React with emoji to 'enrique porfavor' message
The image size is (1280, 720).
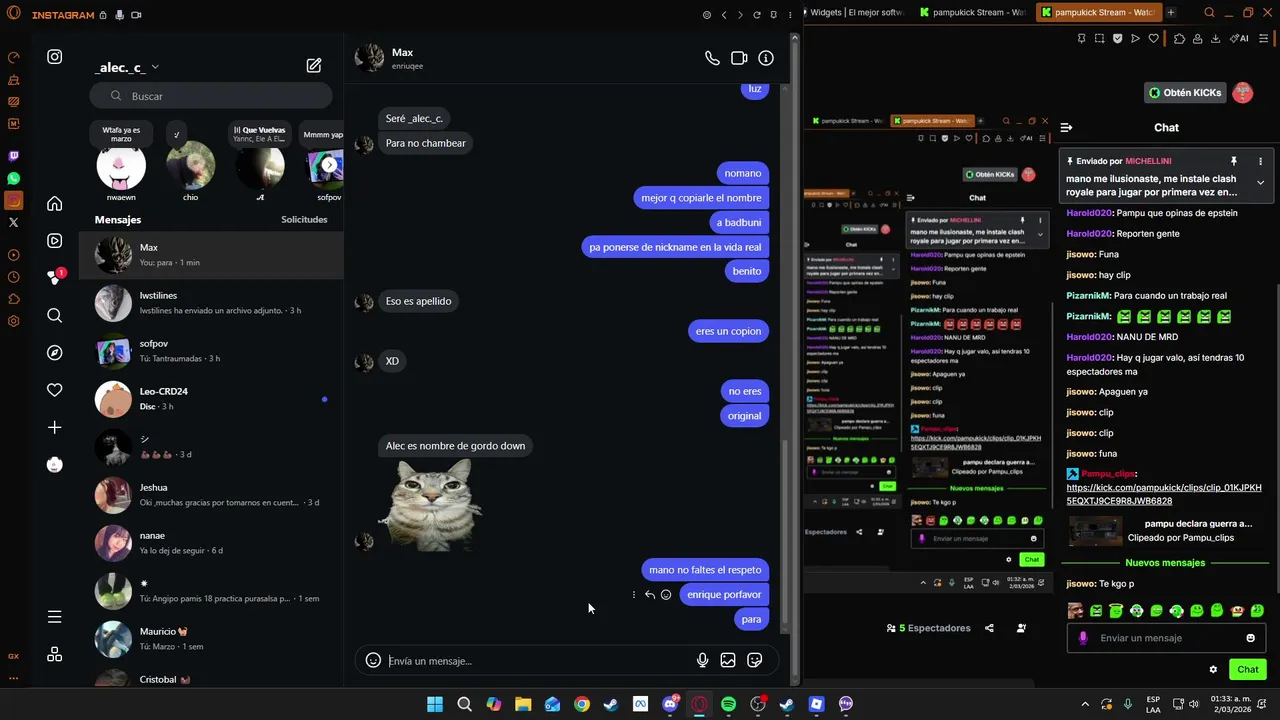(666, 595)
